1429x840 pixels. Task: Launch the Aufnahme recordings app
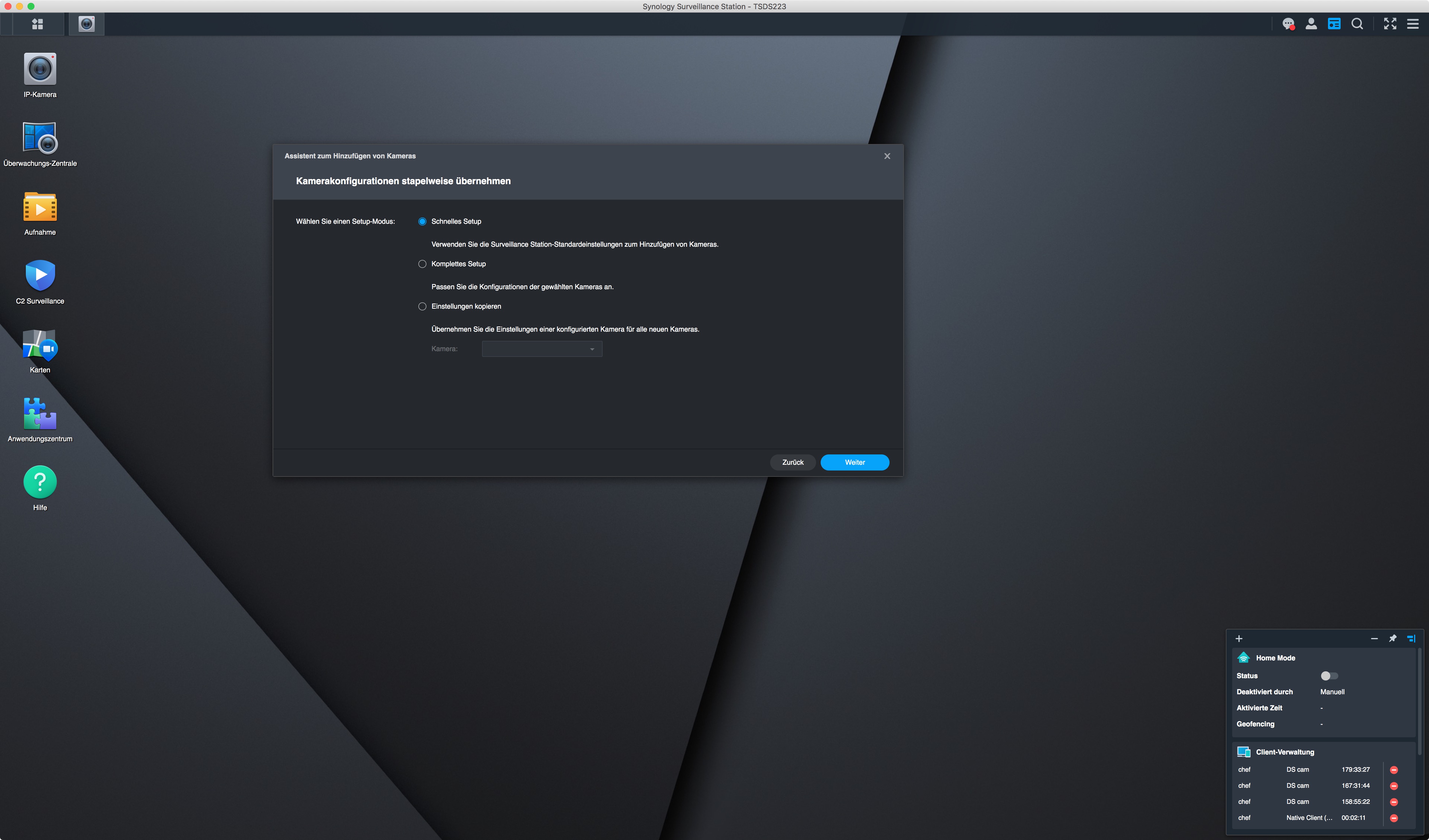point(40,207)
